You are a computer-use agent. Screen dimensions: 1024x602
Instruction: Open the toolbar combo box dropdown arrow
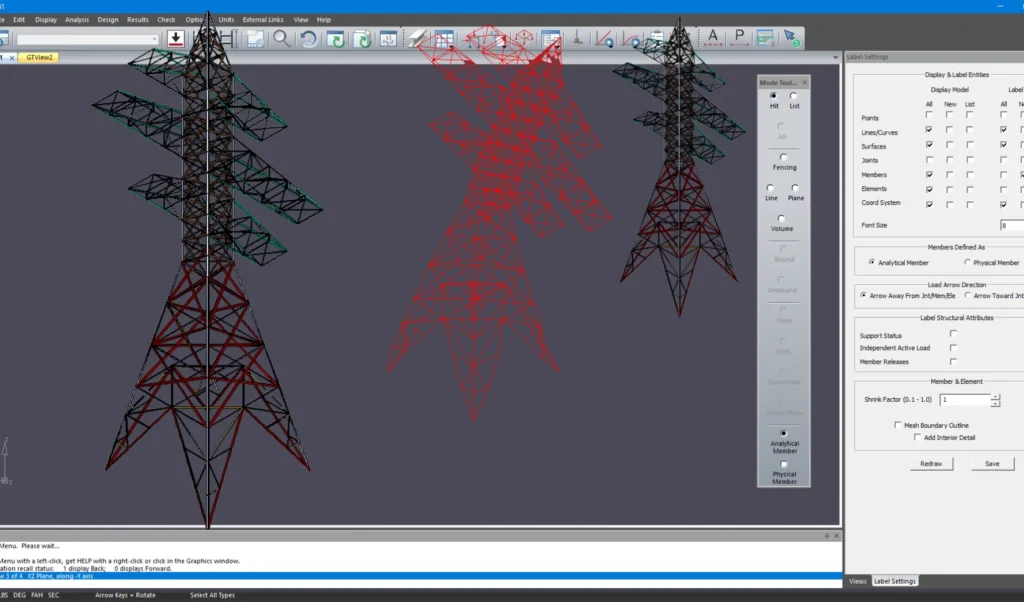pos(155,40)
